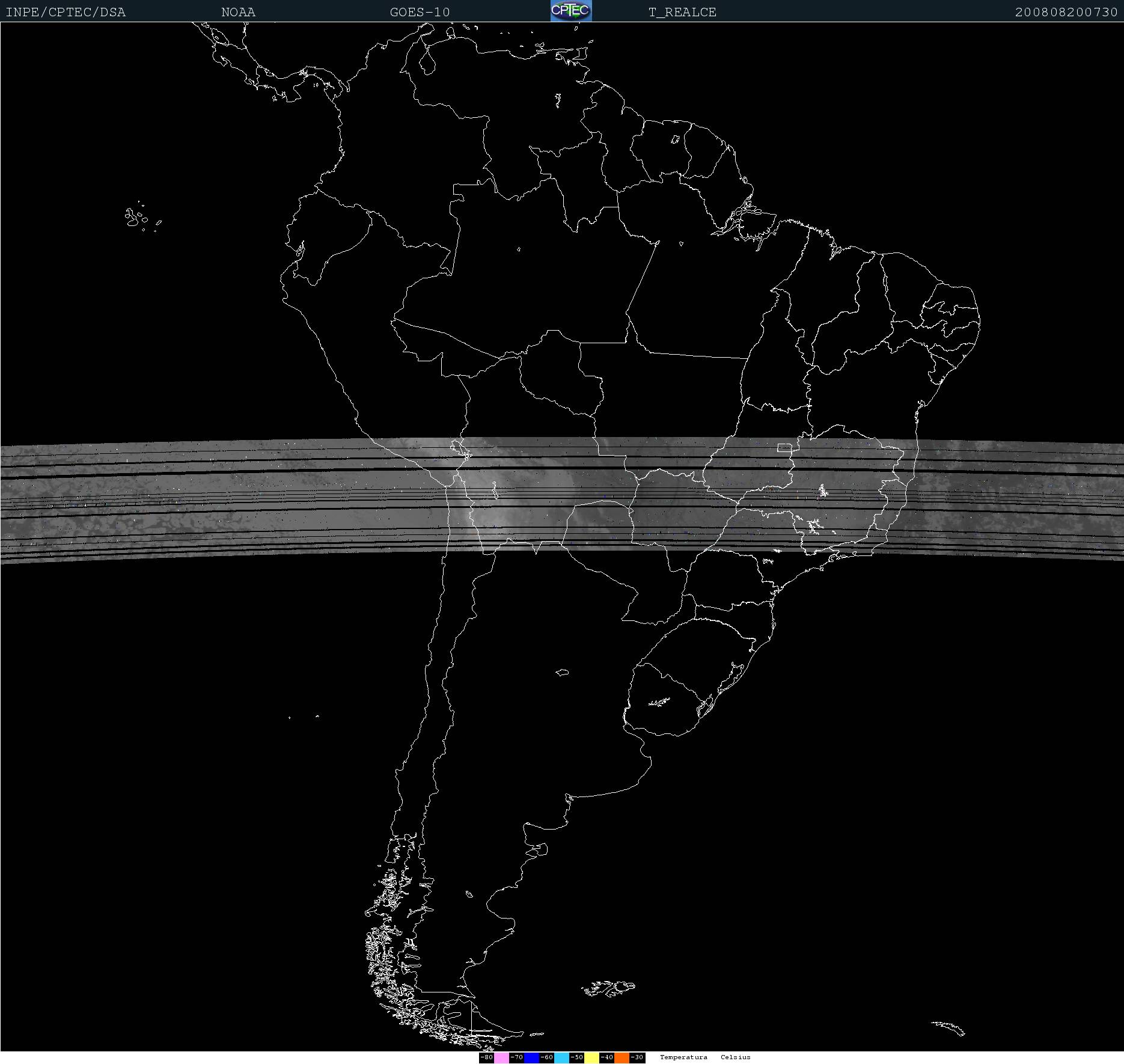Click the Temperatura legend label
Image resolution: width=1124 pixels, height=1064 pixels.
(683, 1057)
